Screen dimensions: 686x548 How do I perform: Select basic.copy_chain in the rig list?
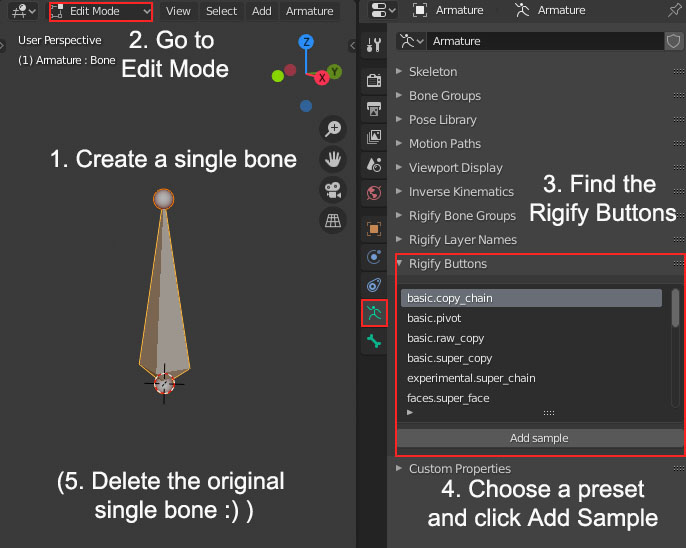(x=531, y=298)
